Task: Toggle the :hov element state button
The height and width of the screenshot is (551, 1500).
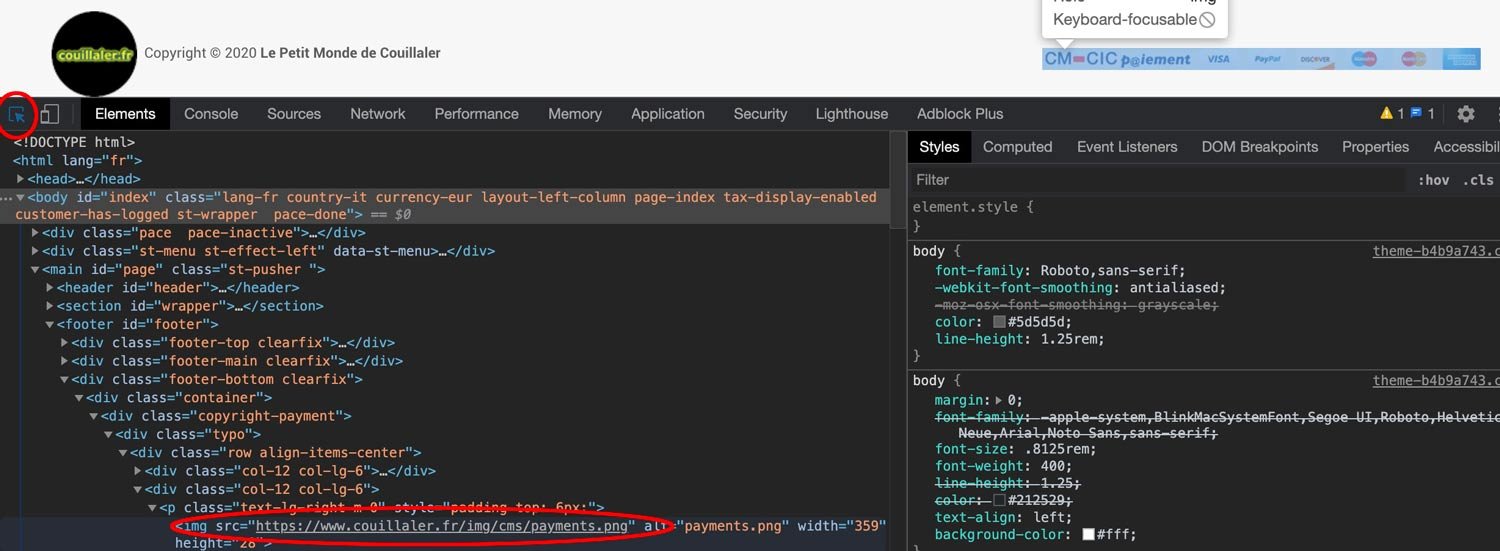Action: click(1433, 180)
